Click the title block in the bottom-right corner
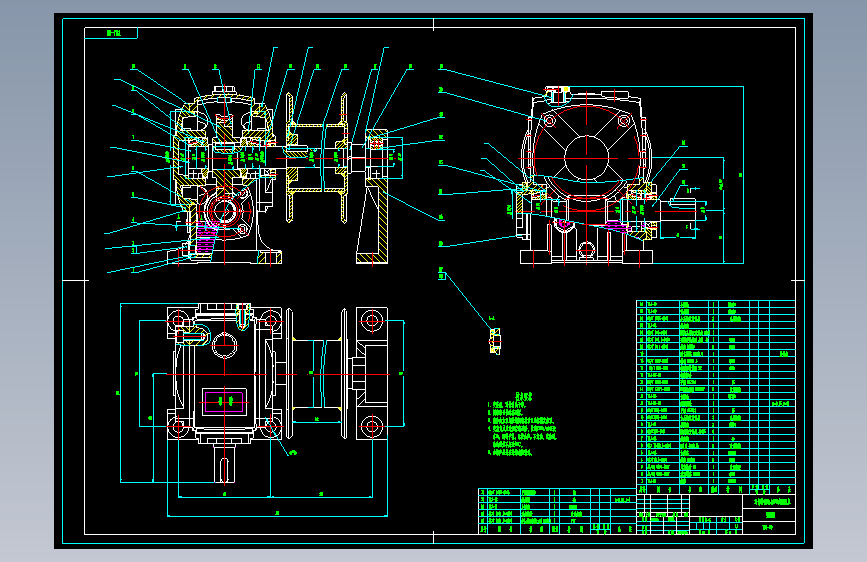867x562 pixels. coord(715,514)
